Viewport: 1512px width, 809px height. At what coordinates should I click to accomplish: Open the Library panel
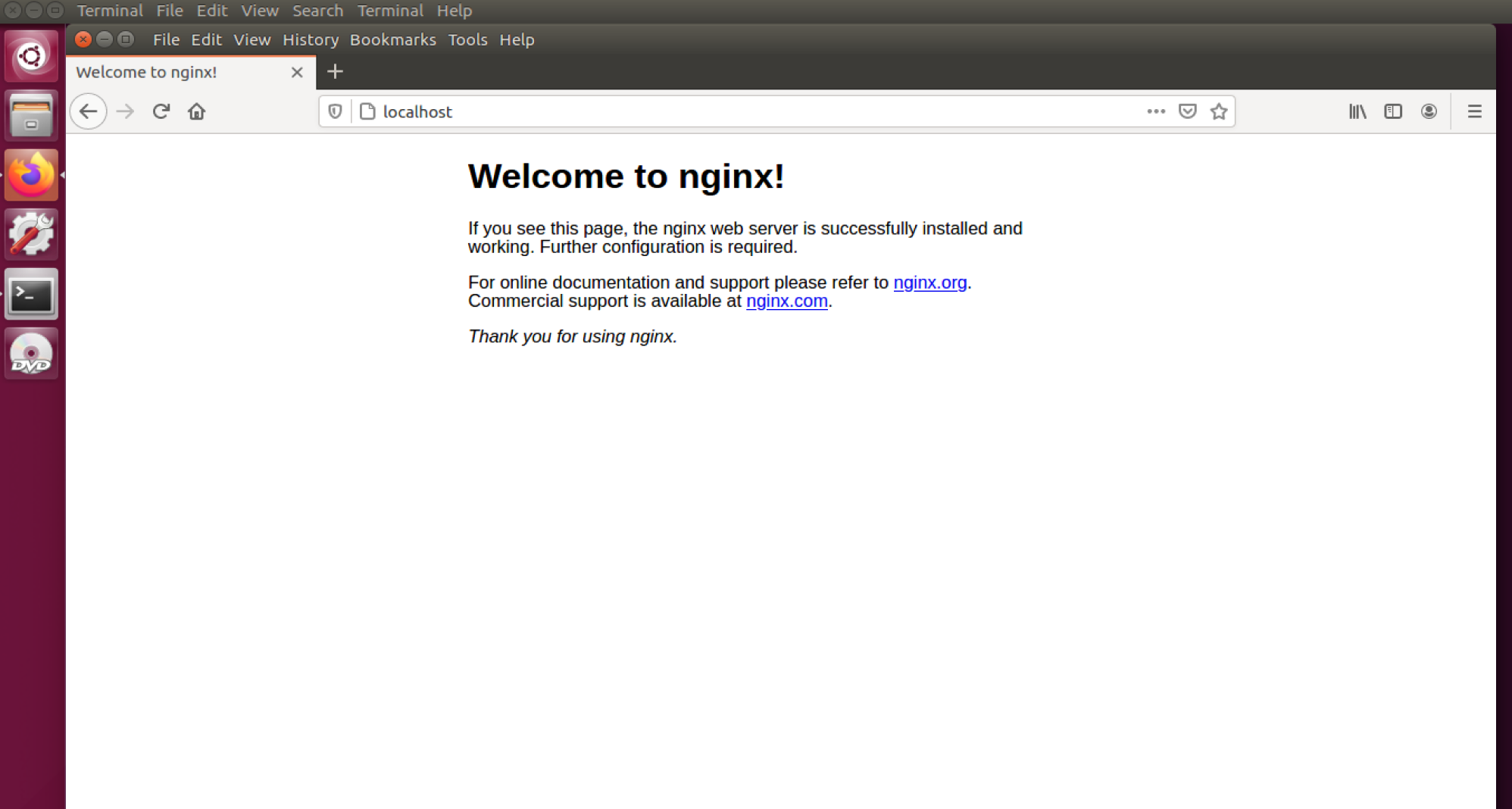[1357, 111]
